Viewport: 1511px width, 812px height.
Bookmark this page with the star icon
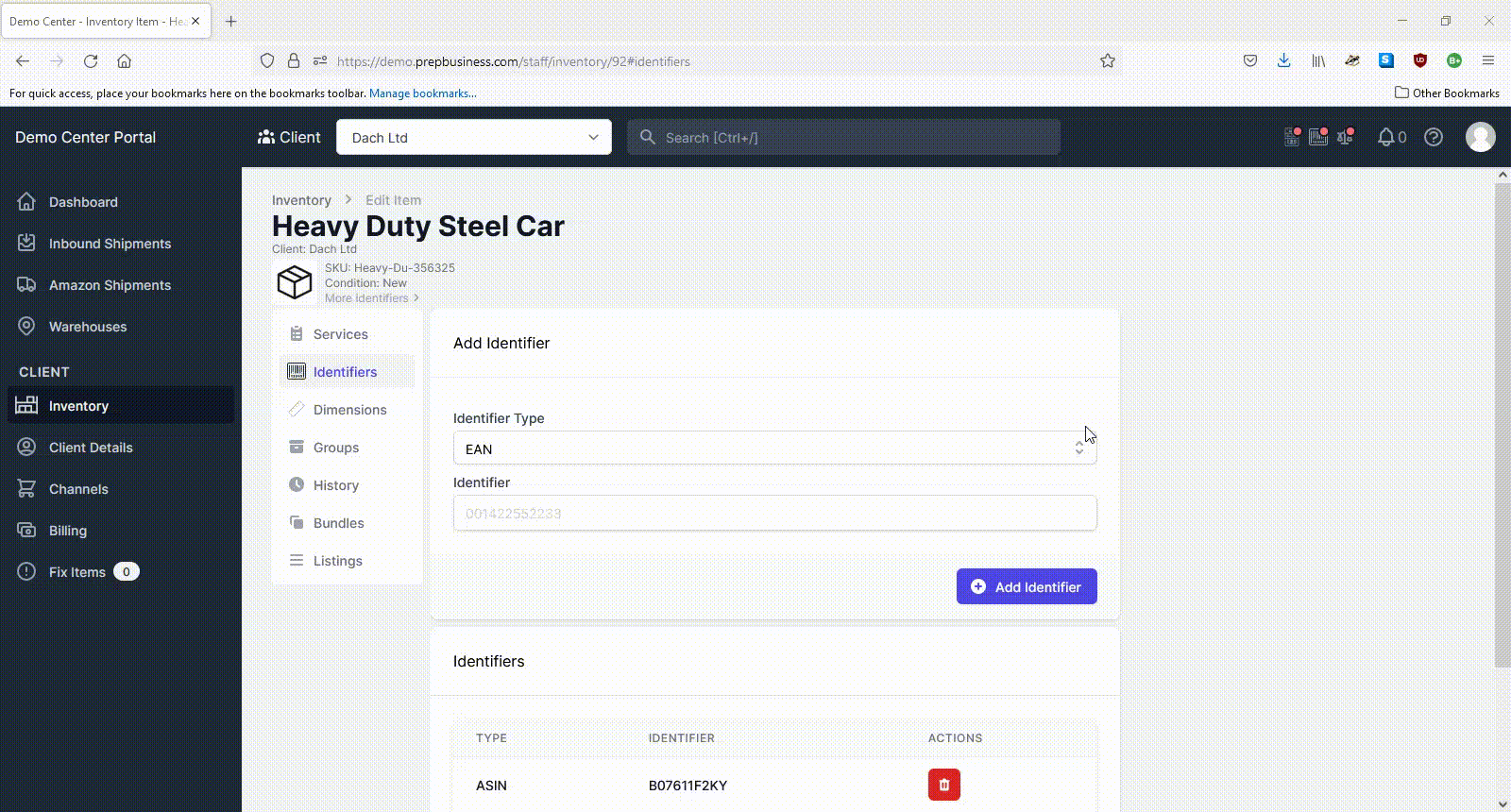pos(1108,60)
